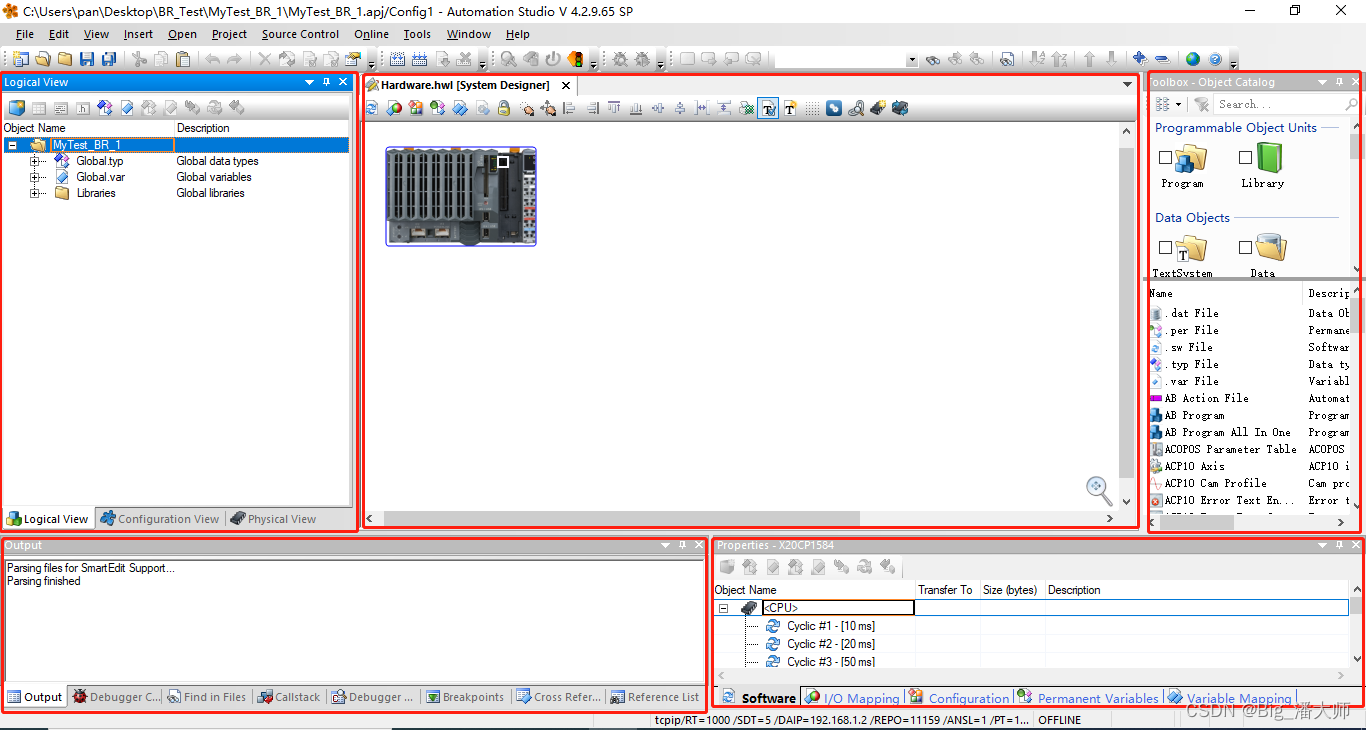Click the Save All icon
The image size is (1366, 730).
(109, 59)
